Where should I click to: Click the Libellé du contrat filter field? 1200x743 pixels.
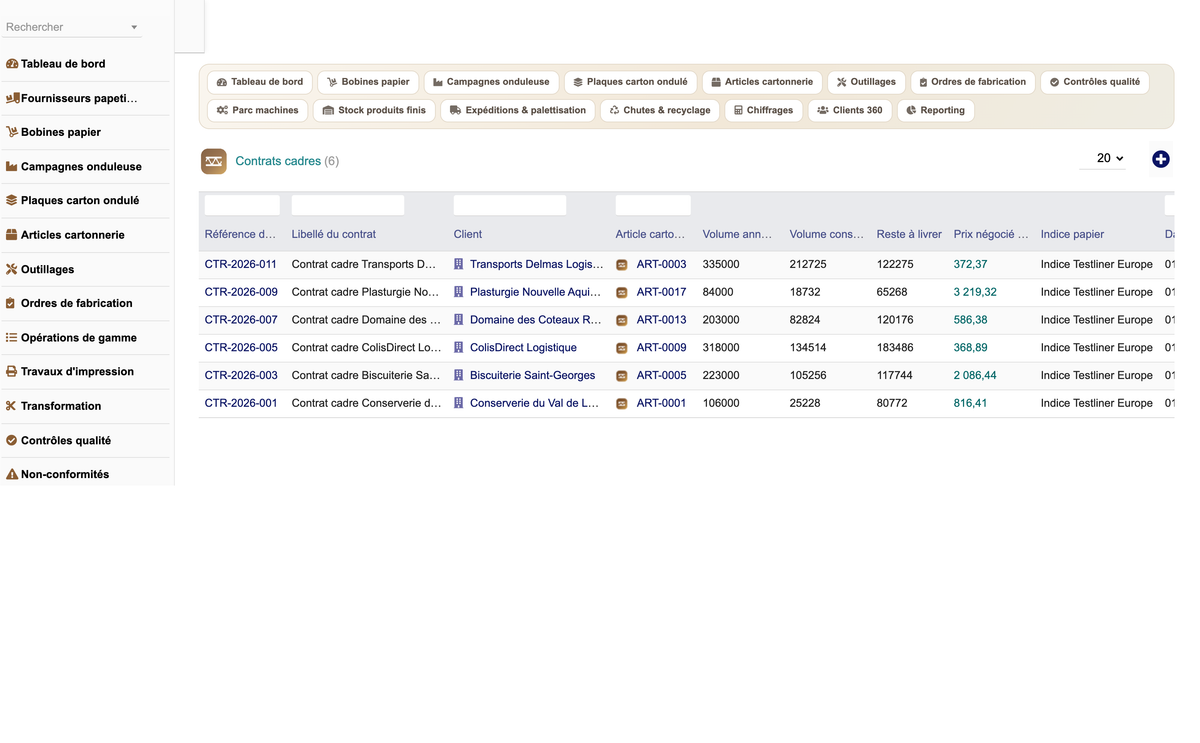348,205
